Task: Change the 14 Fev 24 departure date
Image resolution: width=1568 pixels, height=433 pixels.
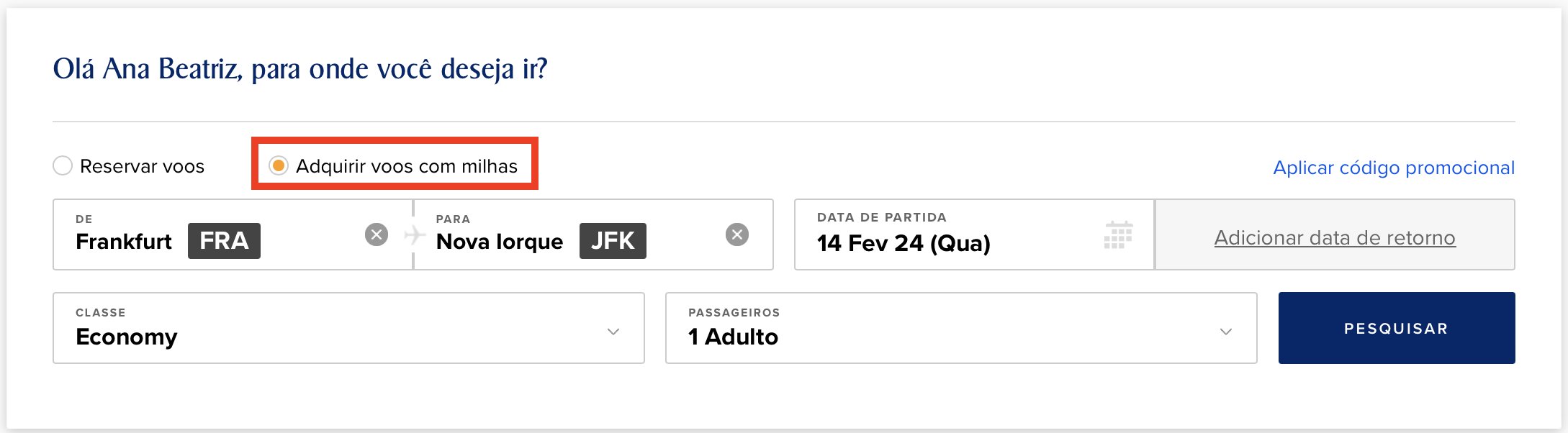Action: point(974,234)
